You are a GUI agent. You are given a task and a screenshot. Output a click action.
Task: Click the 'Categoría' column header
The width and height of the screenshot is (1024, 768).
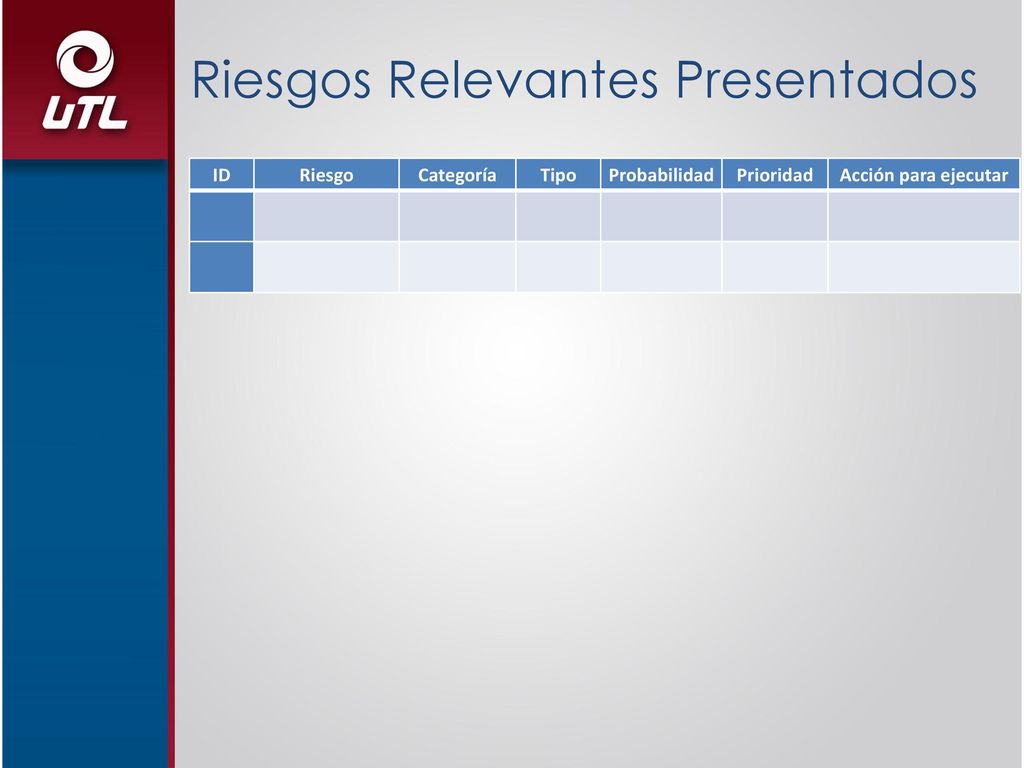(457, 174)
